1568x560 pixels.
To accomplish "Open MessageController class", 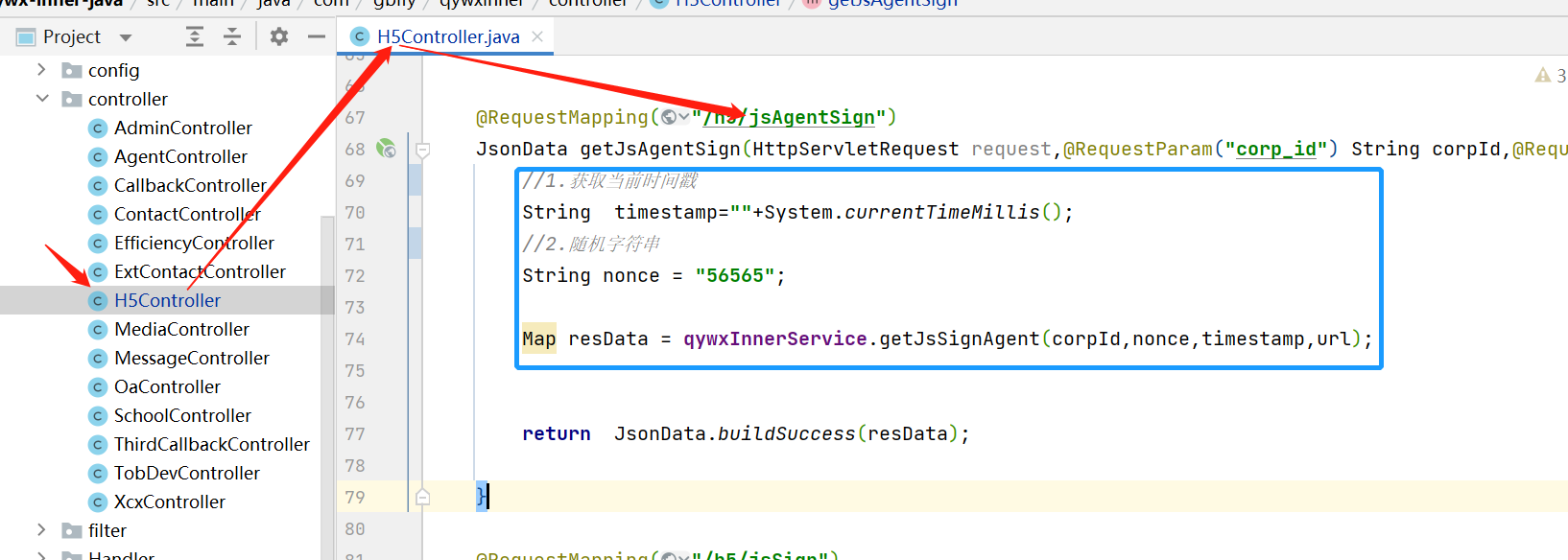I will tap(192, 358).
